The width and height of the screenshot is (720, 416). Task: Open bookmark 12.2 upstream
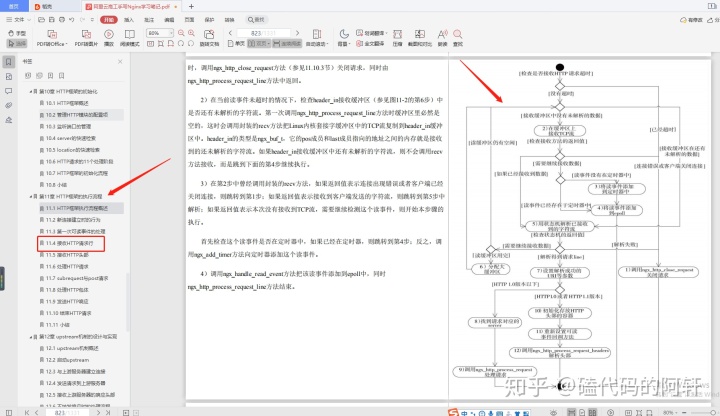click(68, 360)
